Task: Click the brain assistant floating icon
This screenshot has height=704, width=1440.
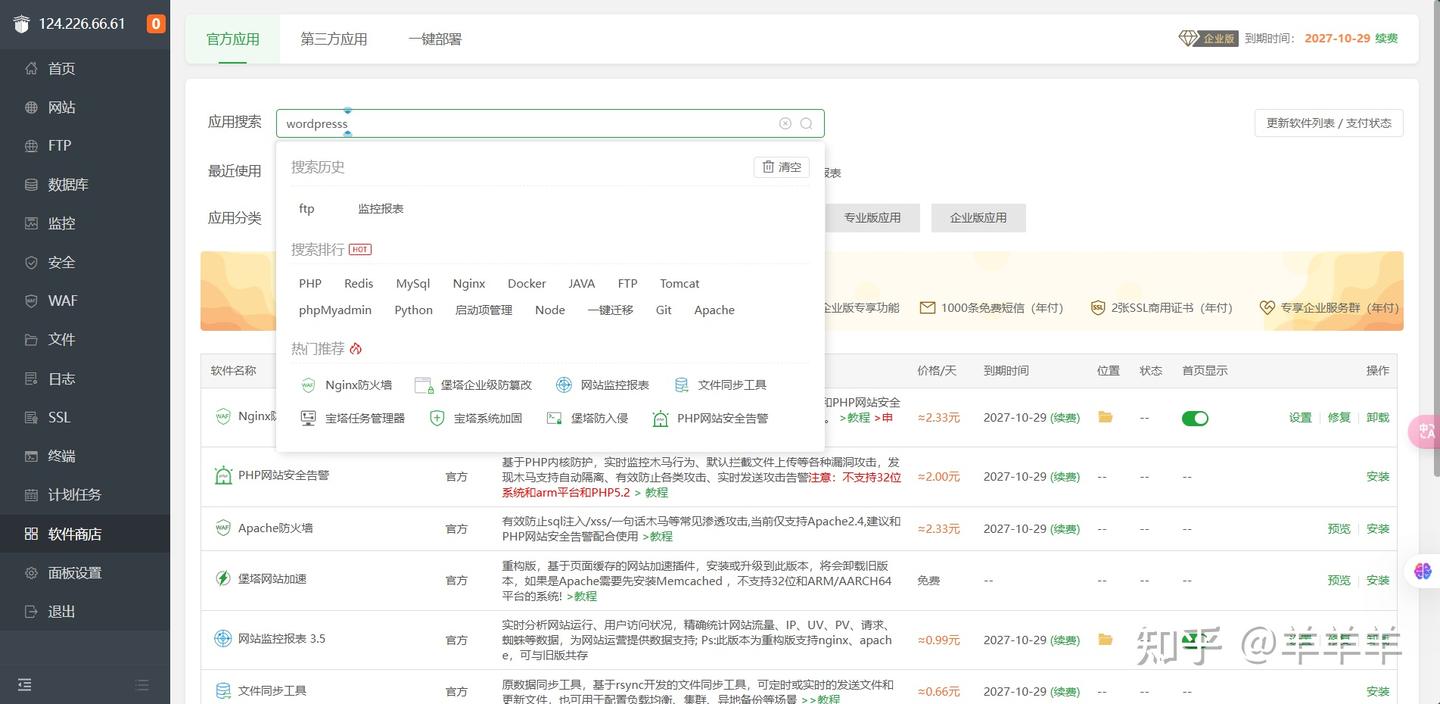Action: point(1424,571)
